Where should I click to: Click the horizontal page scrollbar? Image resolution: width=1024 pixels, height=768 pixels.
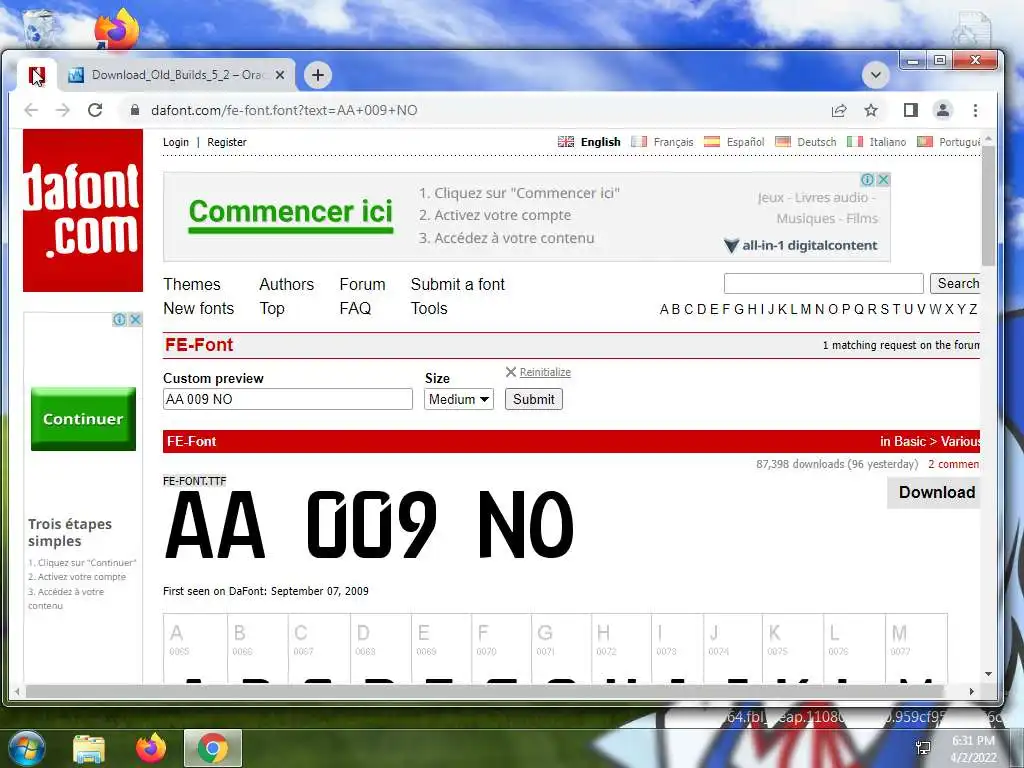(483, 691)
